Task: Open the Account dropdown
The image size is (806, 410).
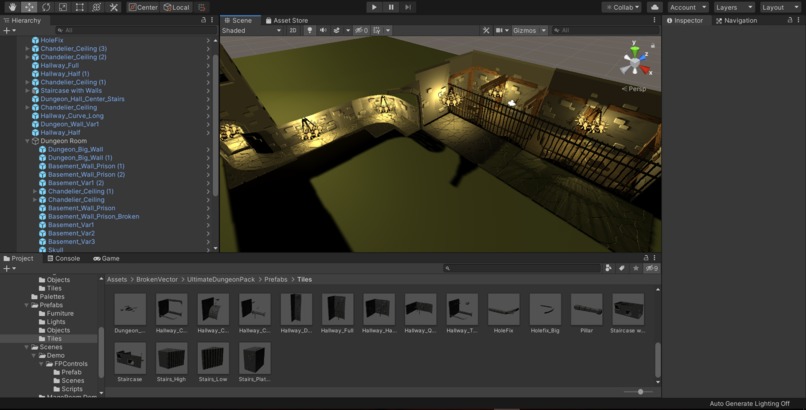Action: click(687, 7)
